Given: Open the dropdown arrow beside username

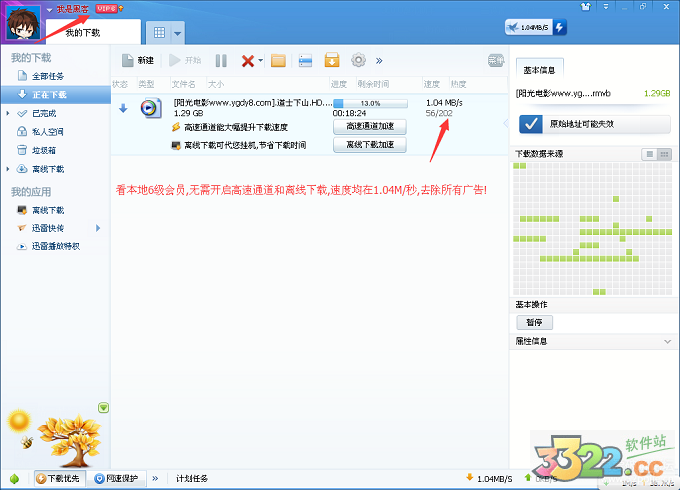Looking at the screenshot, I should point(49,10).
